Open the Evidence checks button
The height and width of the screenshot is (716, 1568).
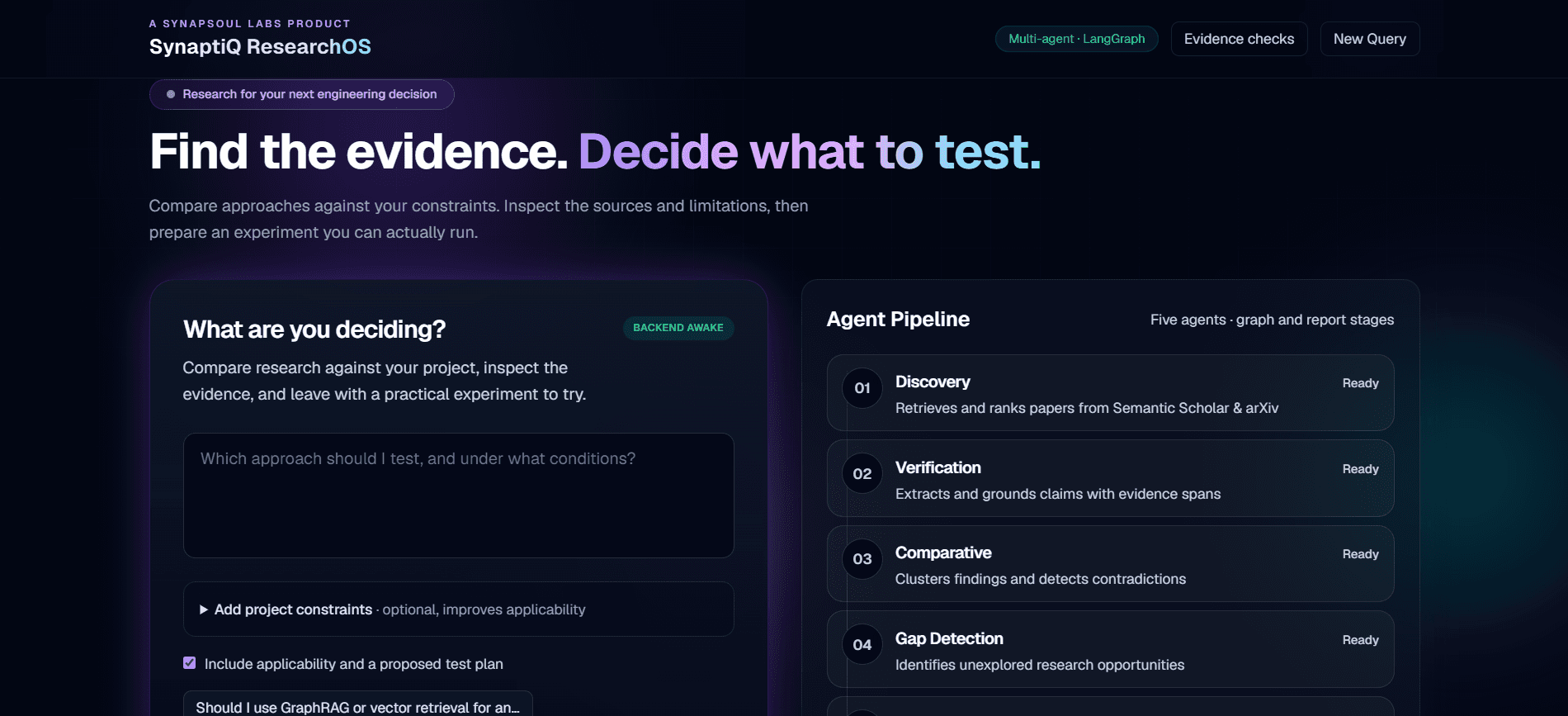point(1239,39)
